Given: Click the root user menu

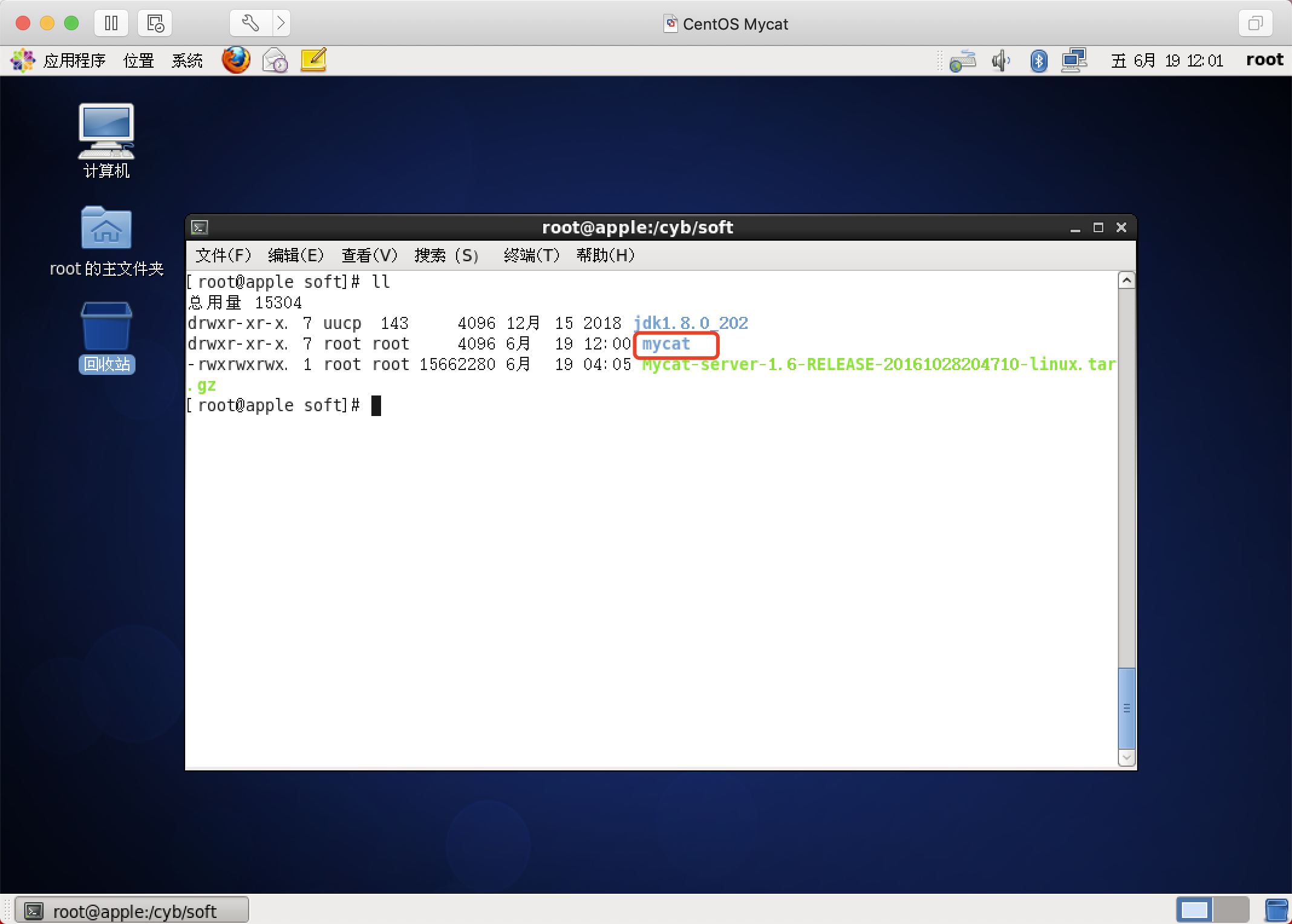Looking at the screenshot, I should [1265, 60].
